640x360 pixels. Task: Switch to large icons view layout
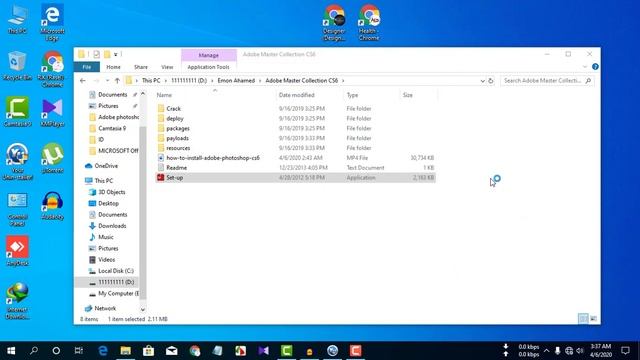pos(593,319)
